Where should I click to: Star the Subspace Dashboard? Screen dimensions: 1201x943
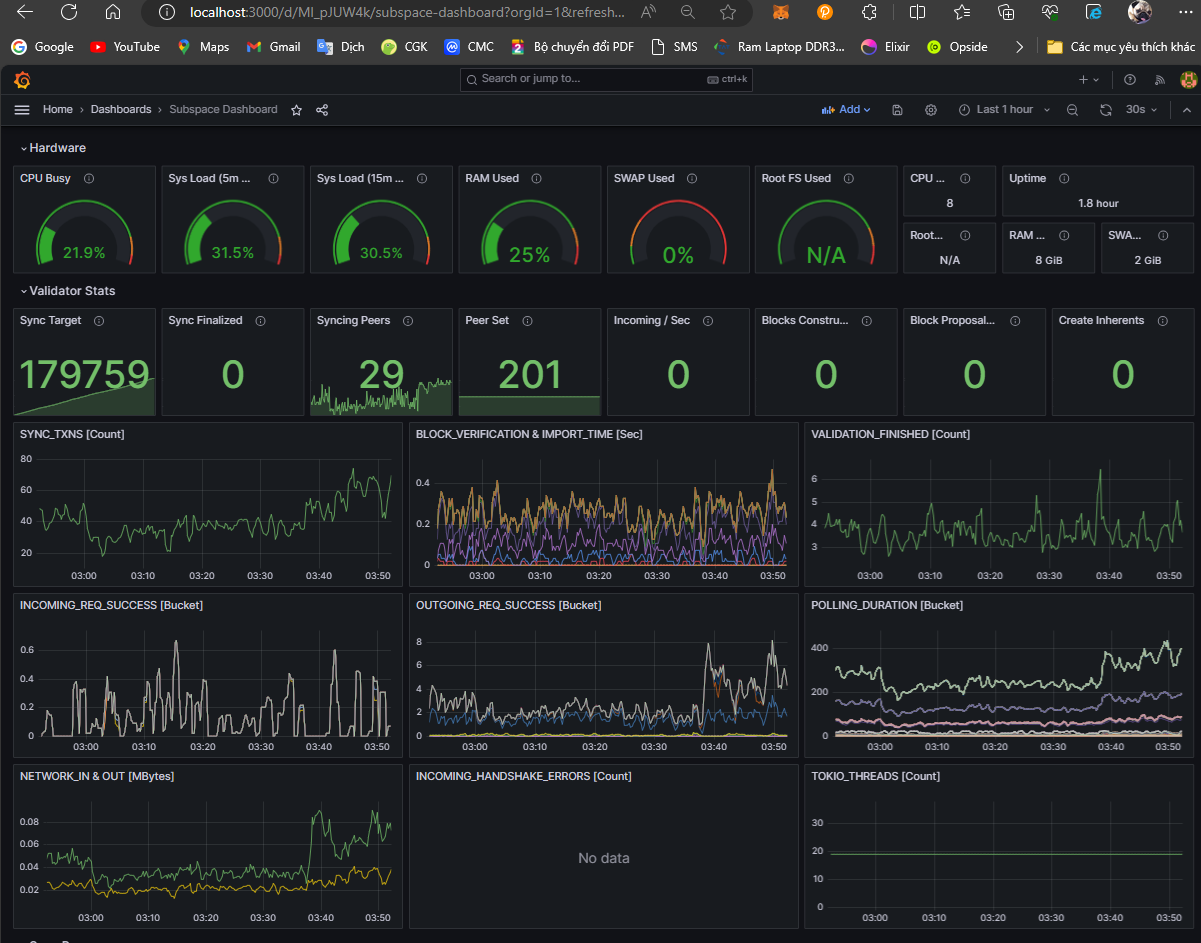tap(296, 109)
